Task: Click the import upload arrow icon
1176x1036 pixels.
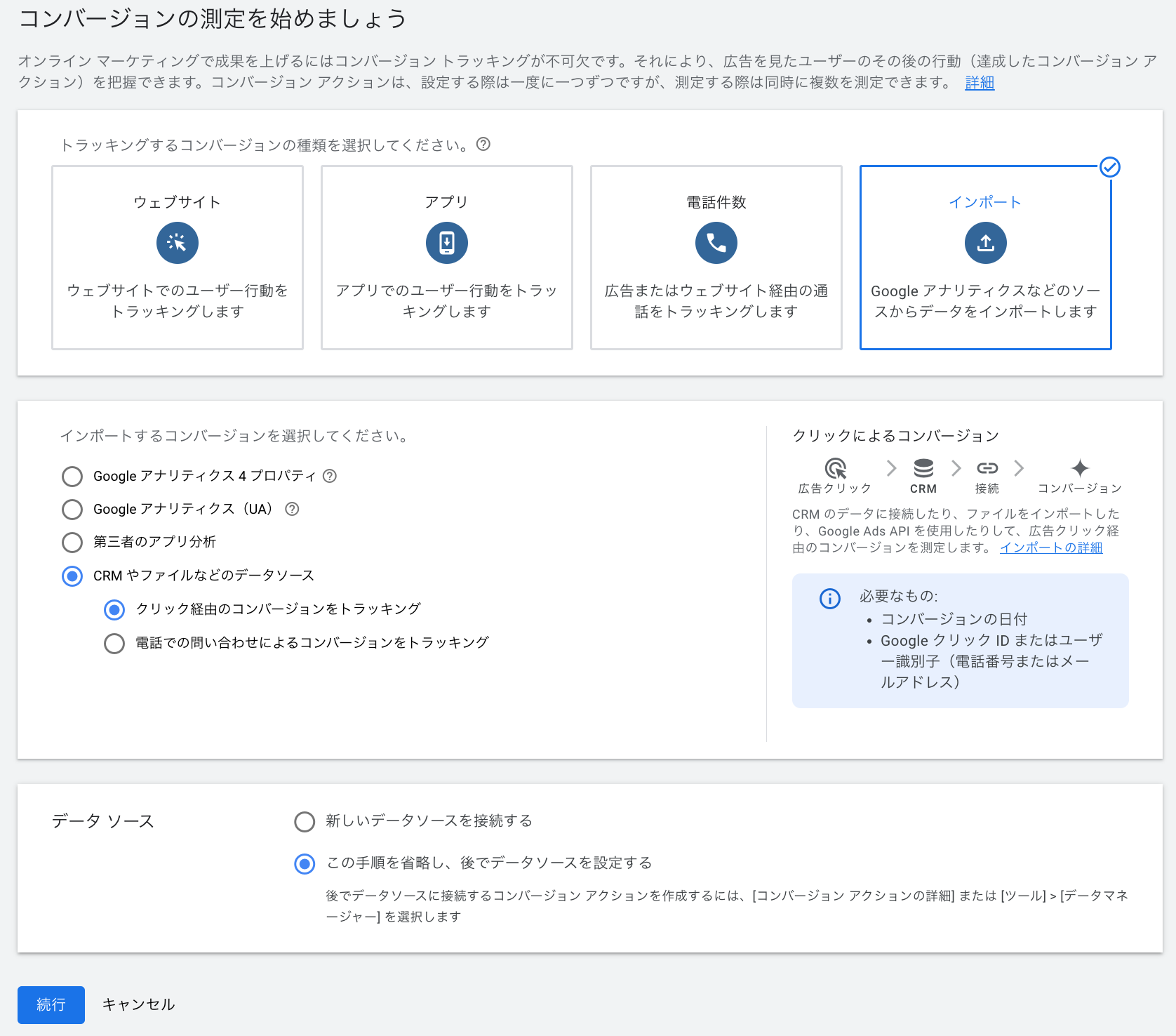Action: (986, 243)
